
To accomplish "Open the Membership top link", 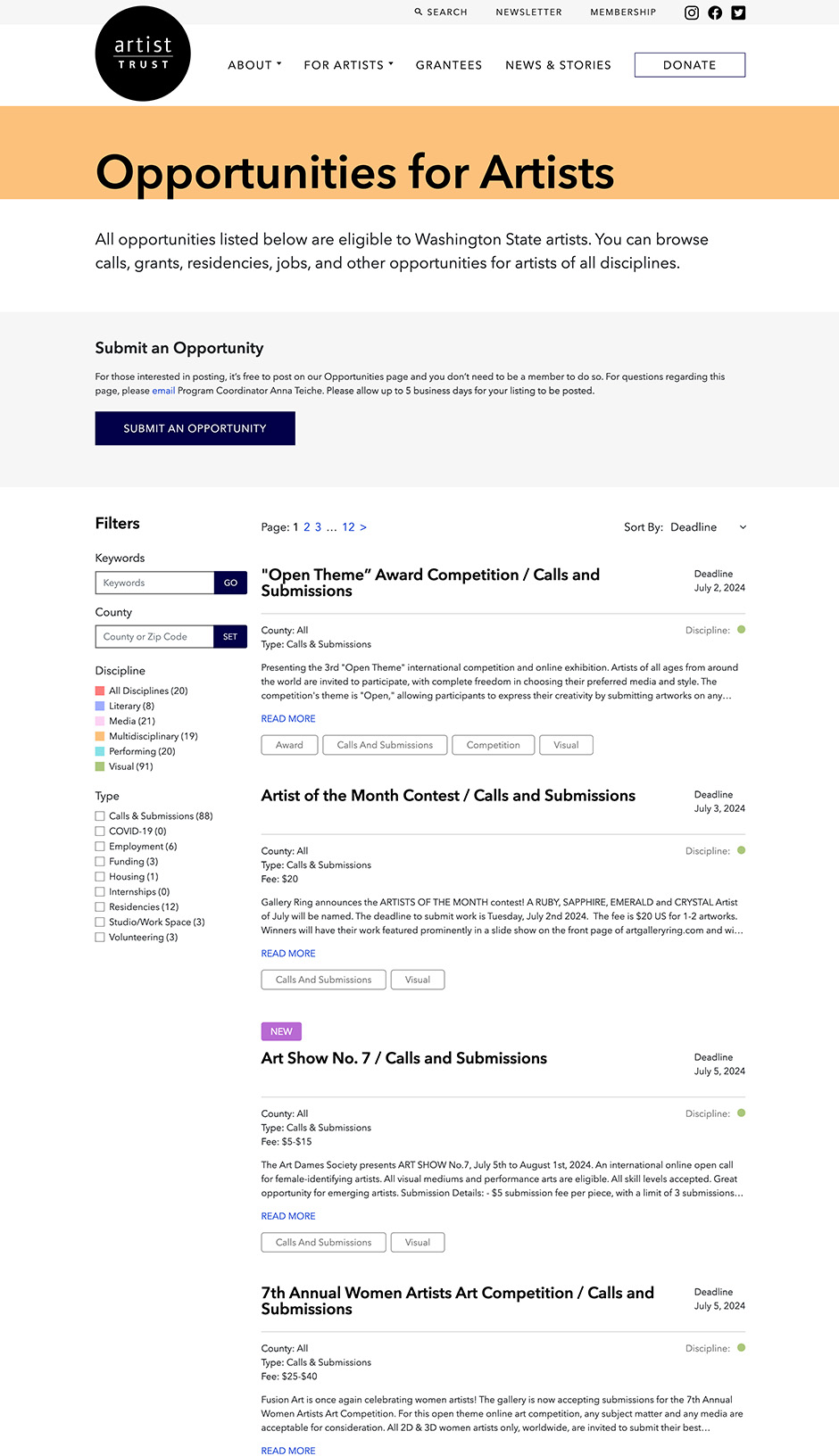I will click(623, 12).
